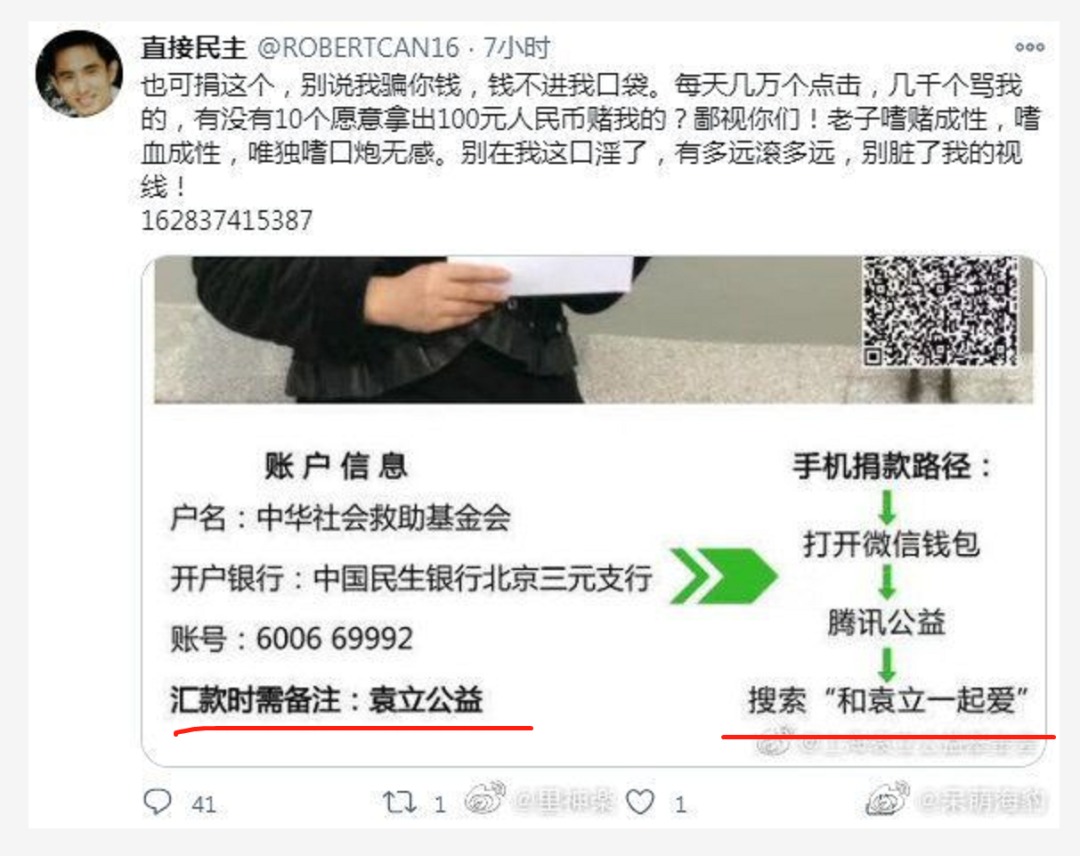Open the three-dot more options menu
This screenshot has width=1080, height=856.
point(1030,47)
